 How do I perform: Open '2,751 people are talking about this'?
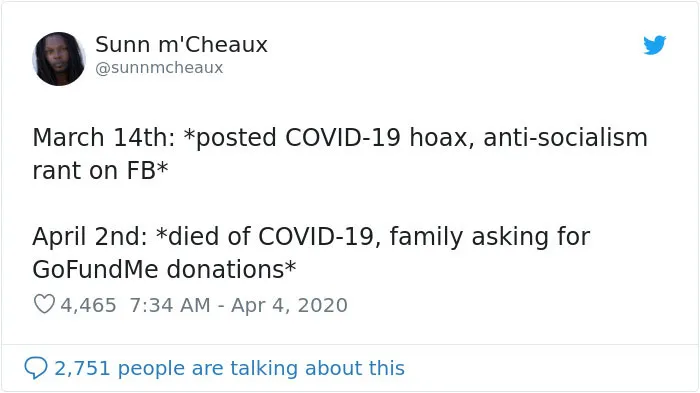tap(229, 368)
